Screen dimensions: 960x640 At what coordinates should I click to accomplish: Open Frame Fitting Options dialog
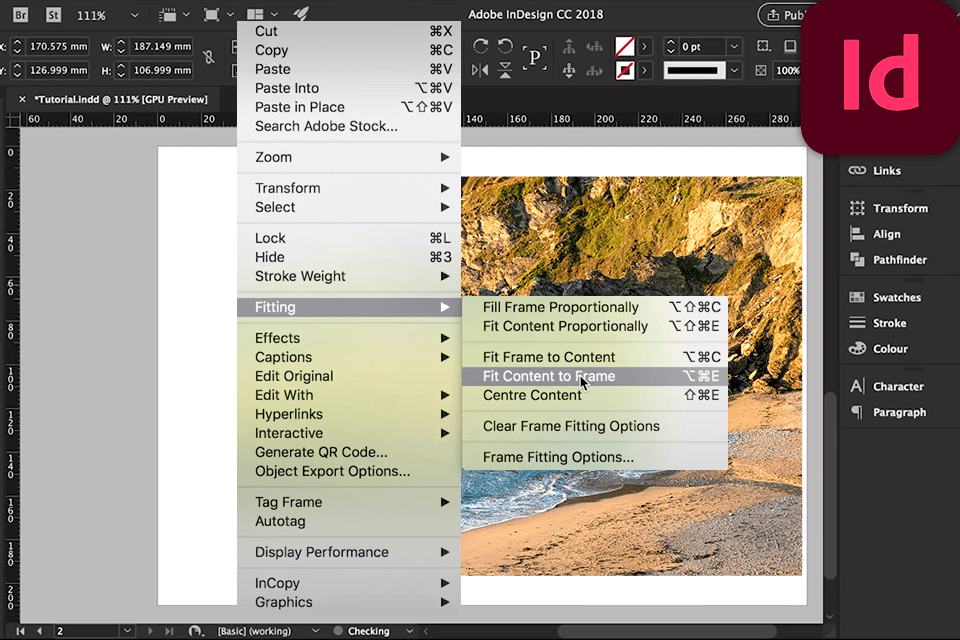pyautogui.click(x=558, y=457)
